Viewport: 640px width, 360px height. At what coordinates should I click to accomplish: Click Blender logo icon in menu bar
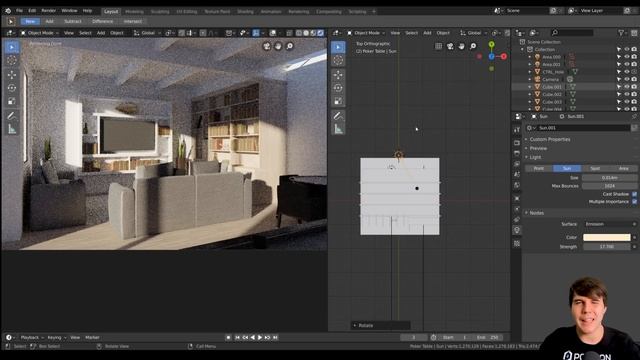coord(8,11)
